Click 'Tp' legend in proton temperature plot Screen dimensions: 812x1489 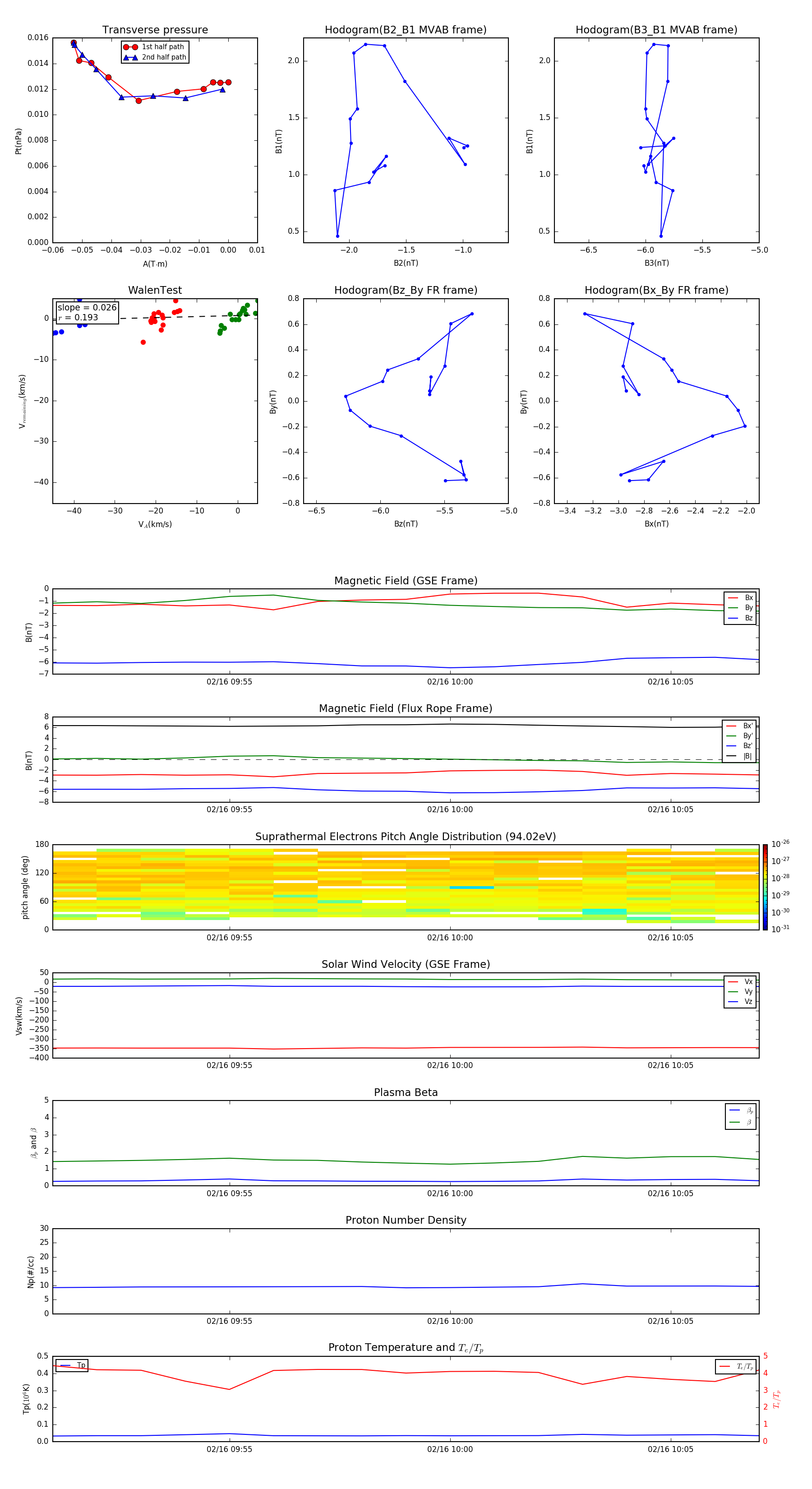pyautogui.click(x=72, y=1365)
